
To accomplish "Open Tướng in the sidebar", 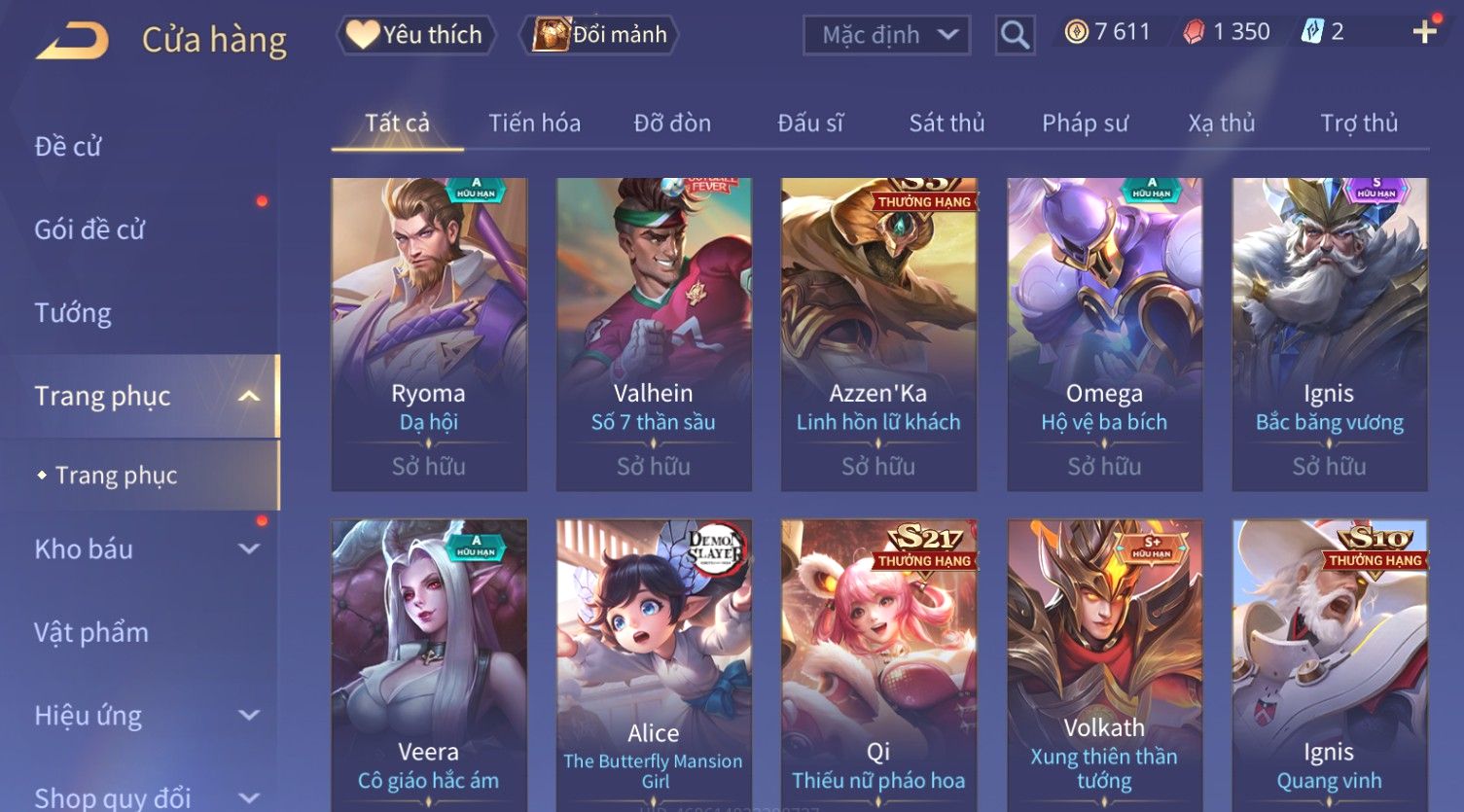I will click(73, 313).
